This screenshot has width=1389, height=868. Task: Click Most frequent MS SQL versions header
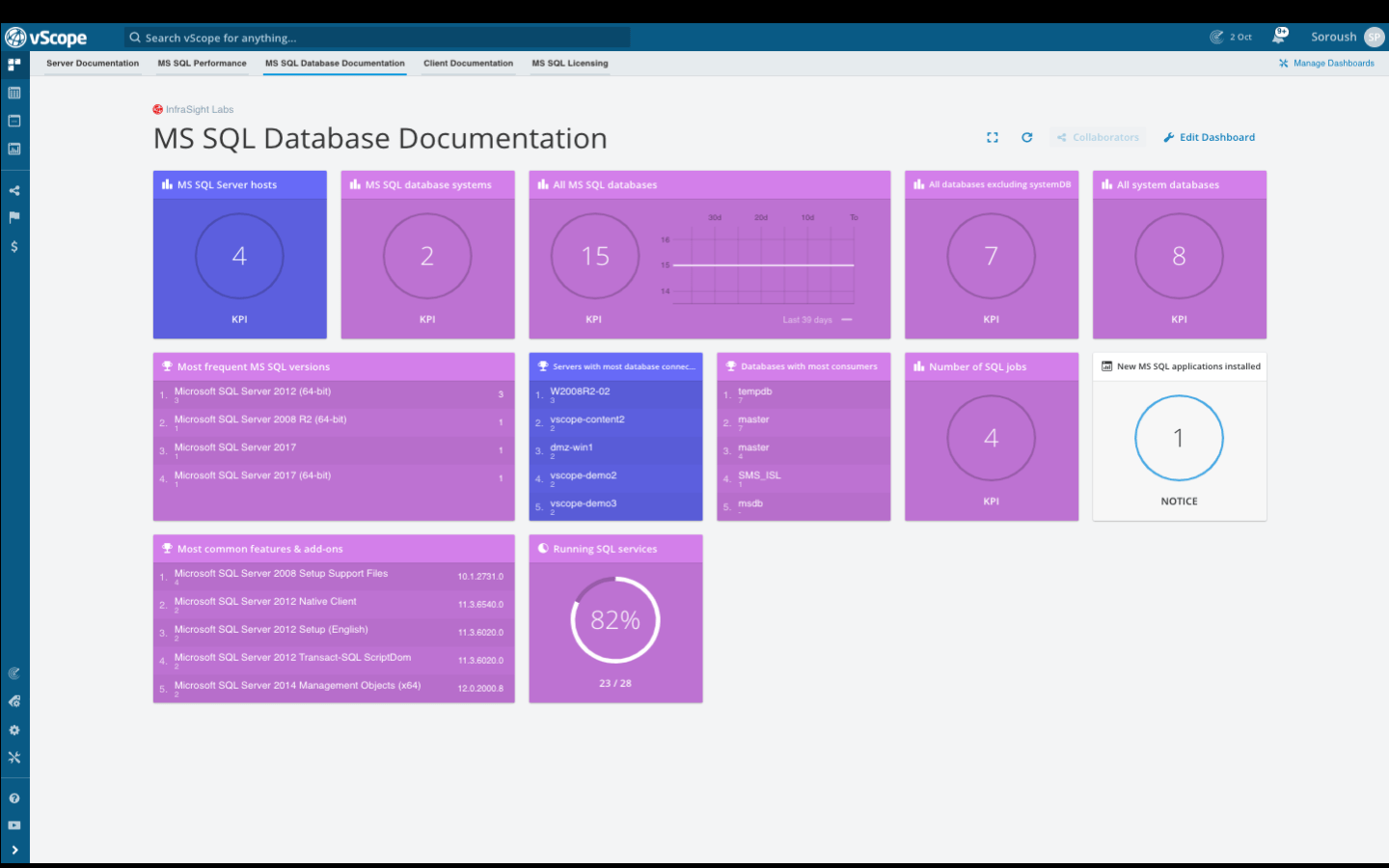pos(334,366)
